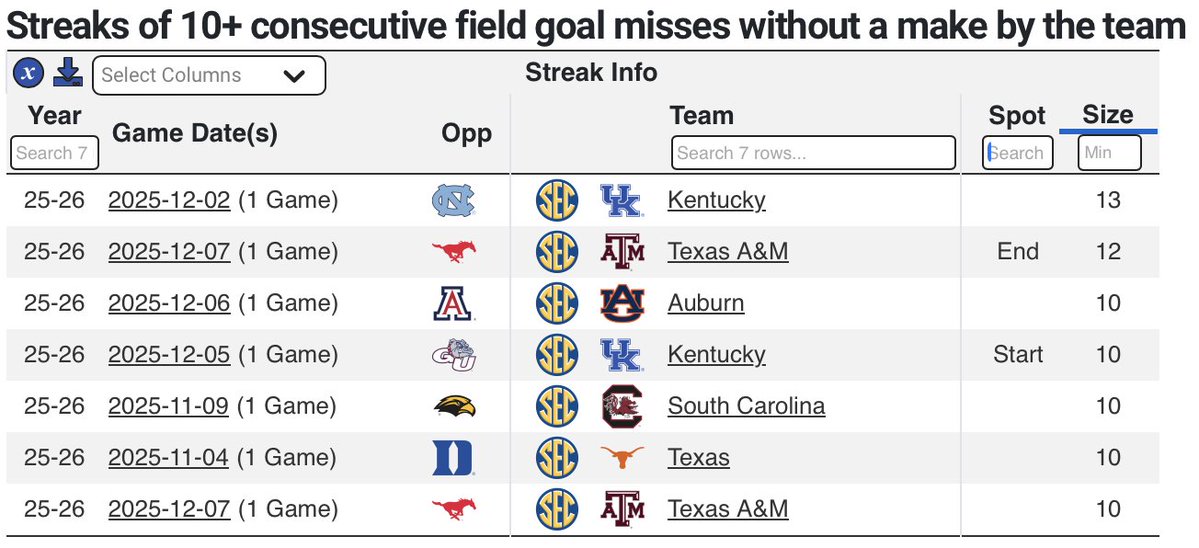Click the download table icon
The width and height of the screenshot is (1199, 548).
[x=67, y=73]
